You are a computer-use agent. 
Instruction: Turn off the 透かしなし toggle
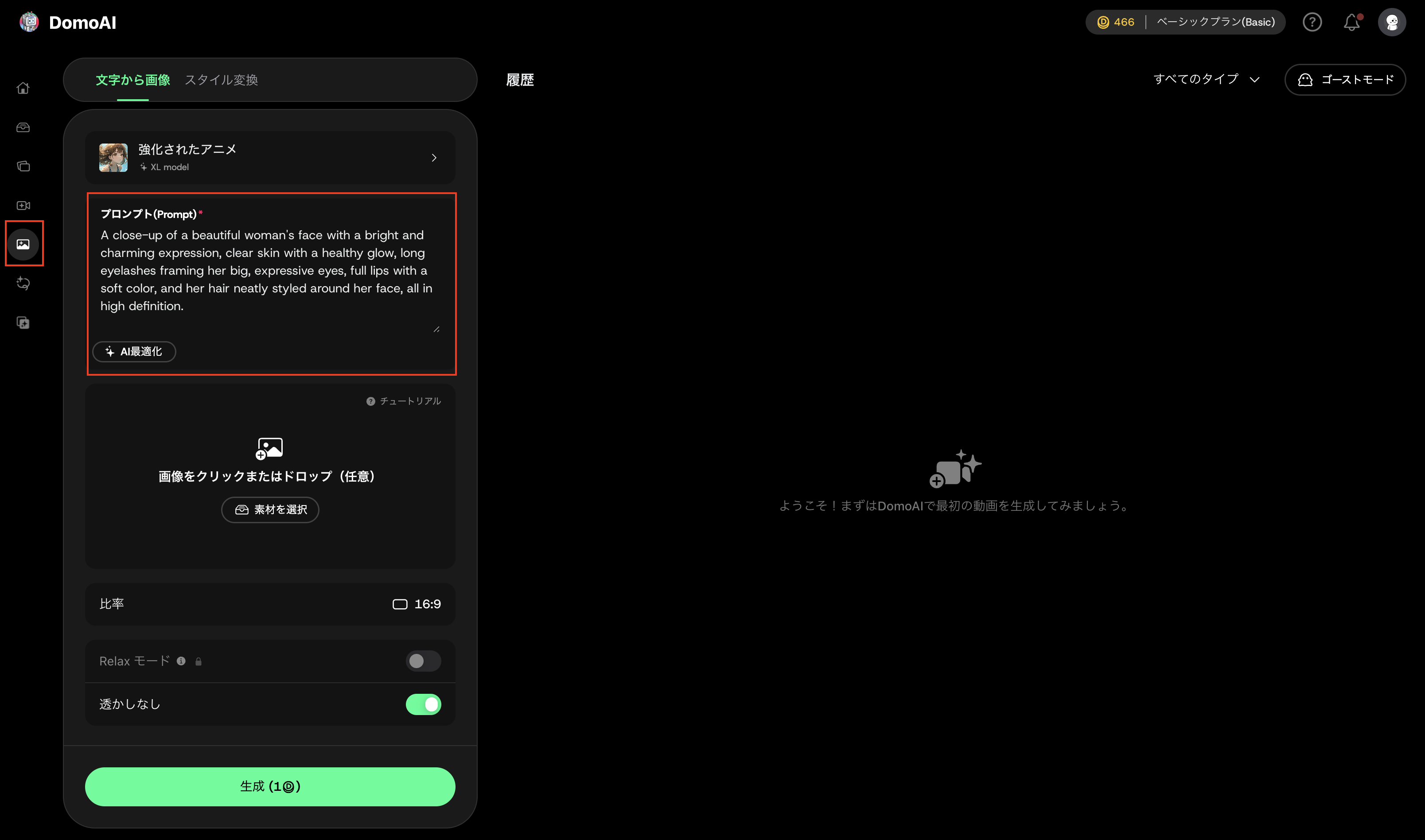click(423, 704)
